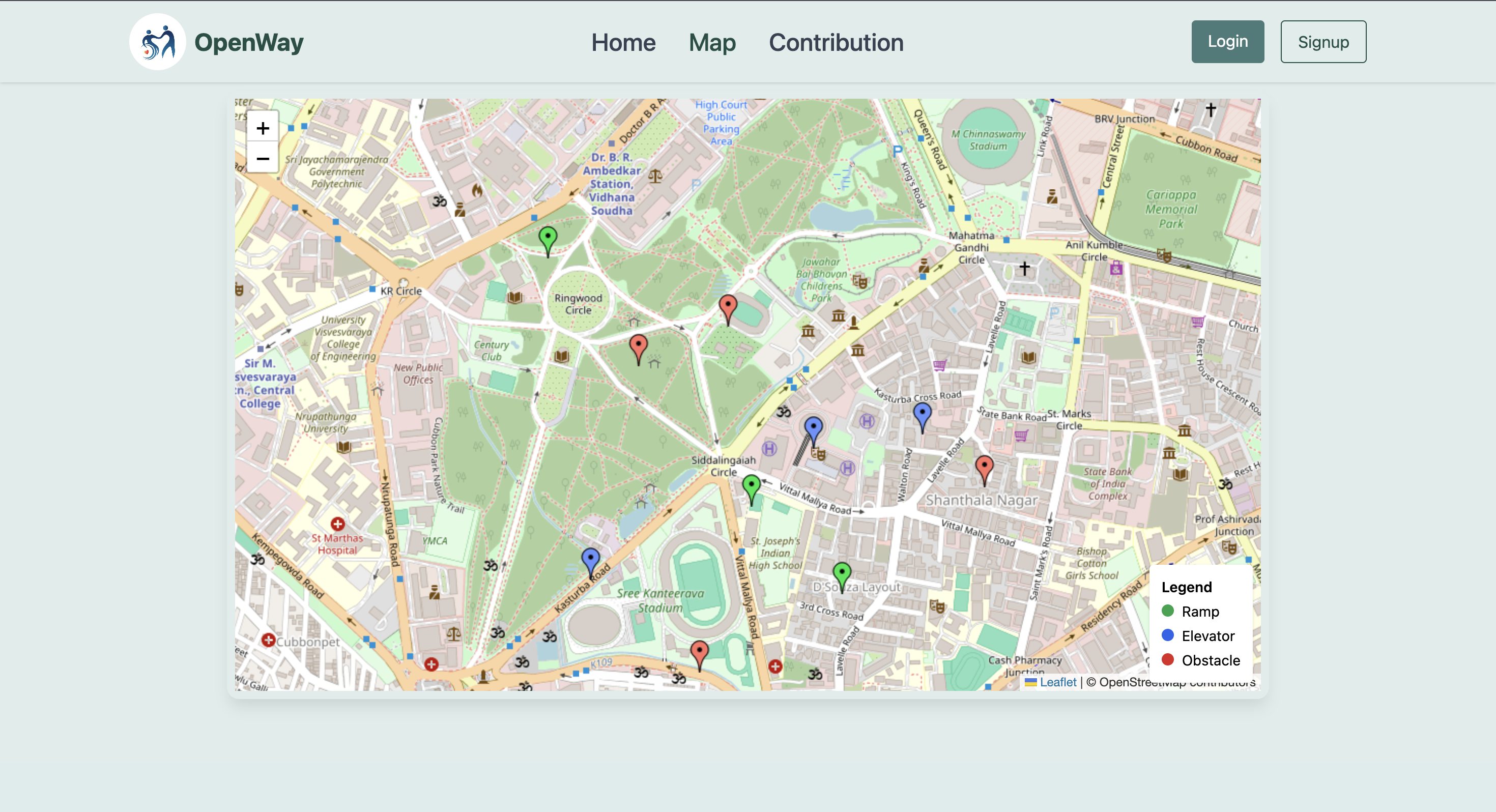
Task: Click the OpenWay logo icon
Action: click(157, 42)
